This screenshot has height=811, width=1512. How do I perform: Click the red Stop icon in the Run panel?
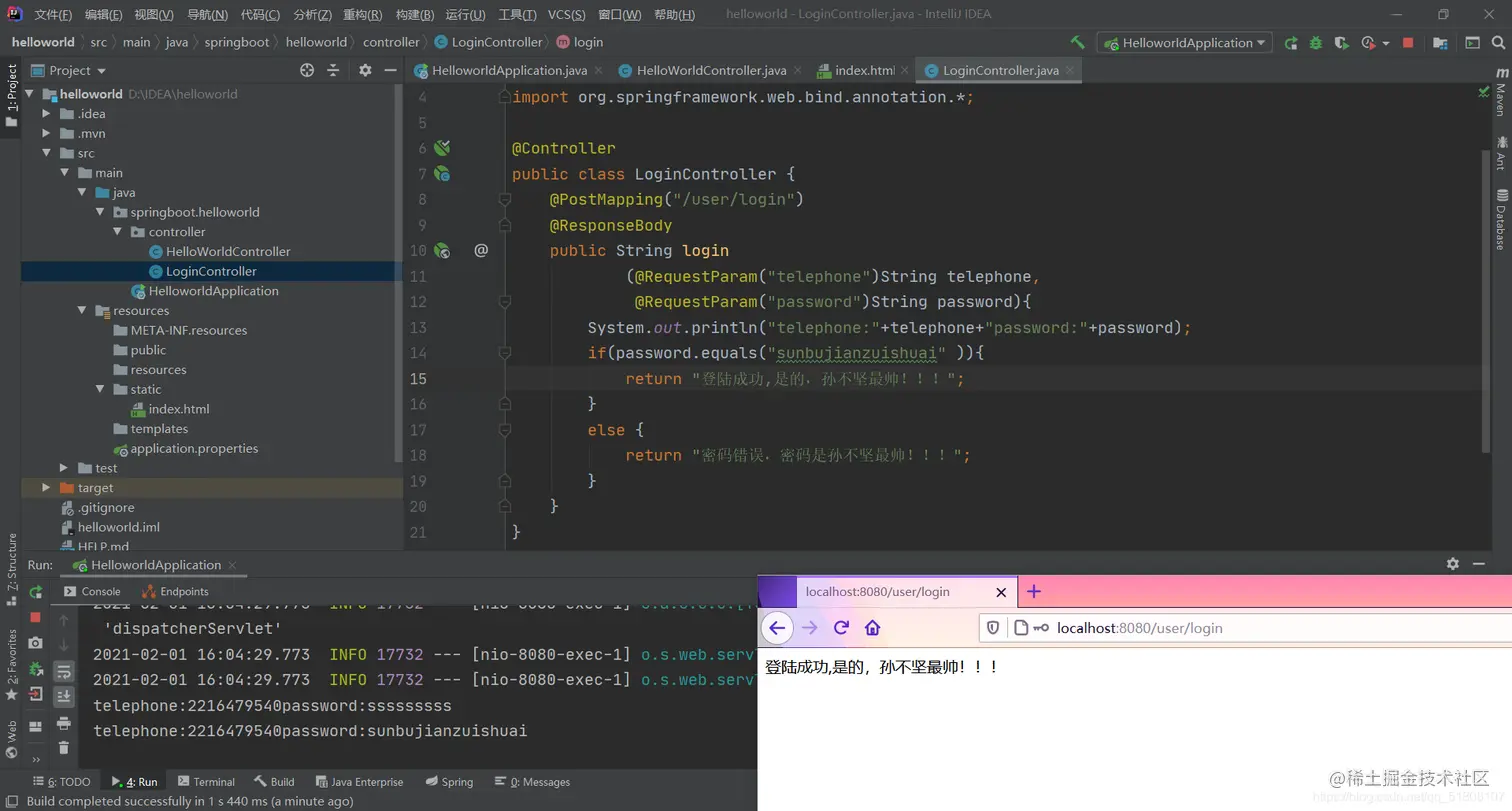pyautogui.click(x=36, y=618)
